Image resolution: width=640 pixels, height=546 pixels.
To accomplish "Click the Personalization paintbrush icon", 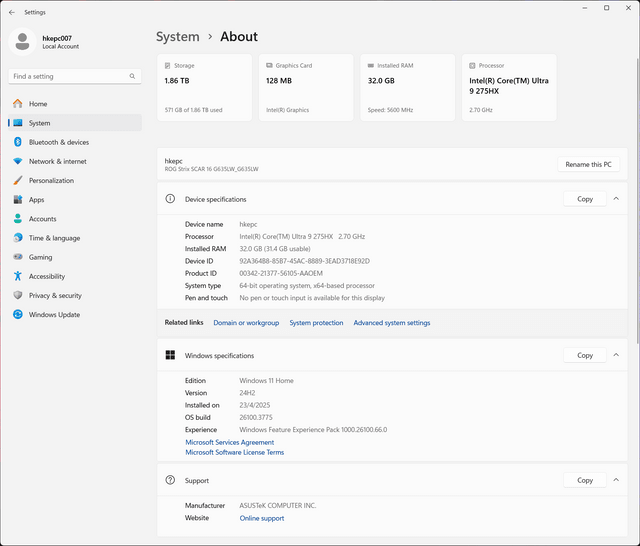I will click(18, 180).
